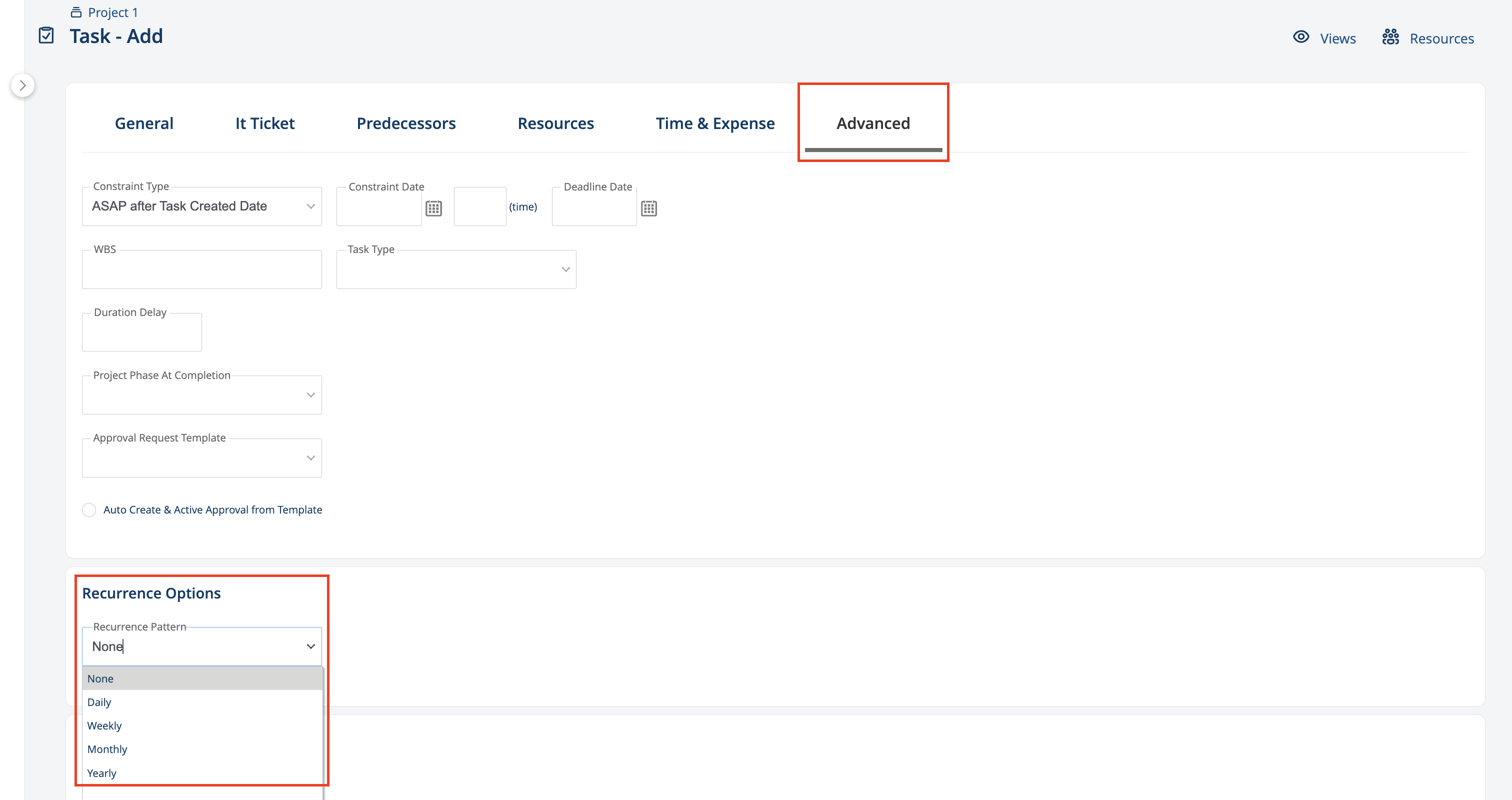The width and height of the screenshot is (1512, 800).
Task: Choose Monthly from recurrence list
Action: click(107, 749)
